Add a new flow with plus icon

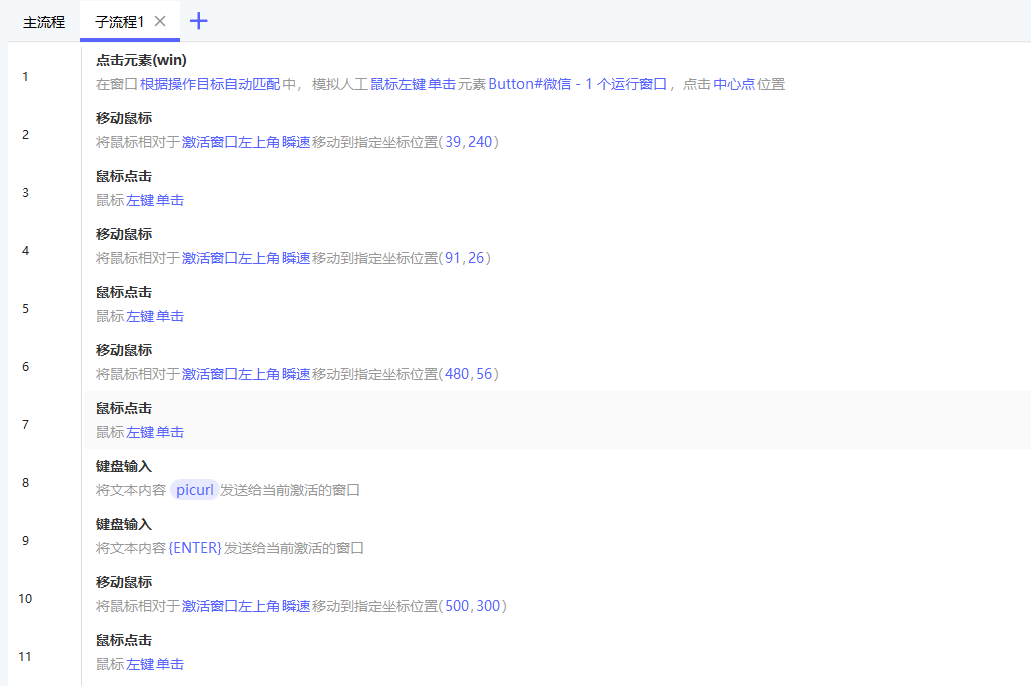[x=199, y=21]
